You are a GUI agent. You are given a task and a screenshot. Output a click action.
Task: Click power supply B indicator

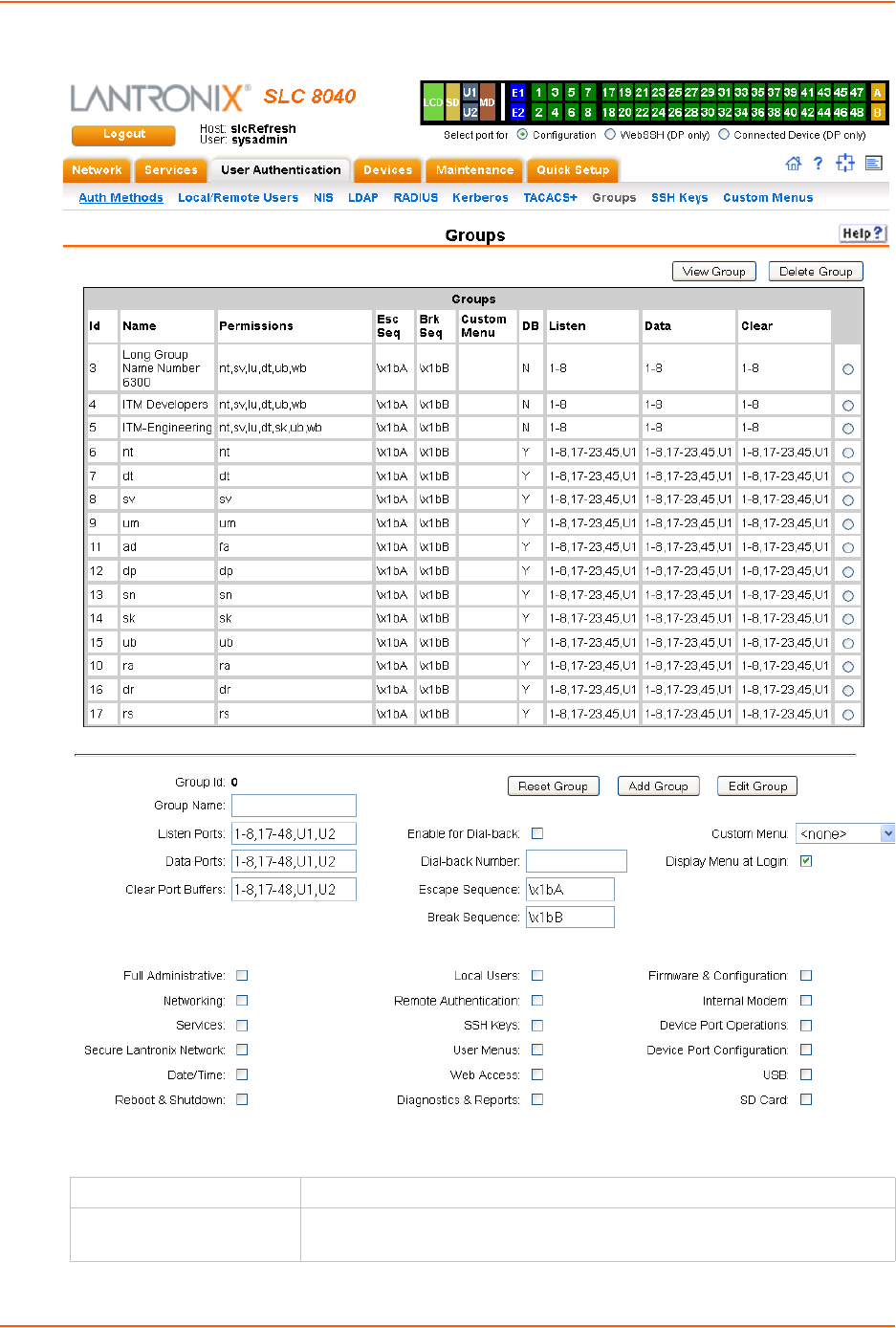878,112
